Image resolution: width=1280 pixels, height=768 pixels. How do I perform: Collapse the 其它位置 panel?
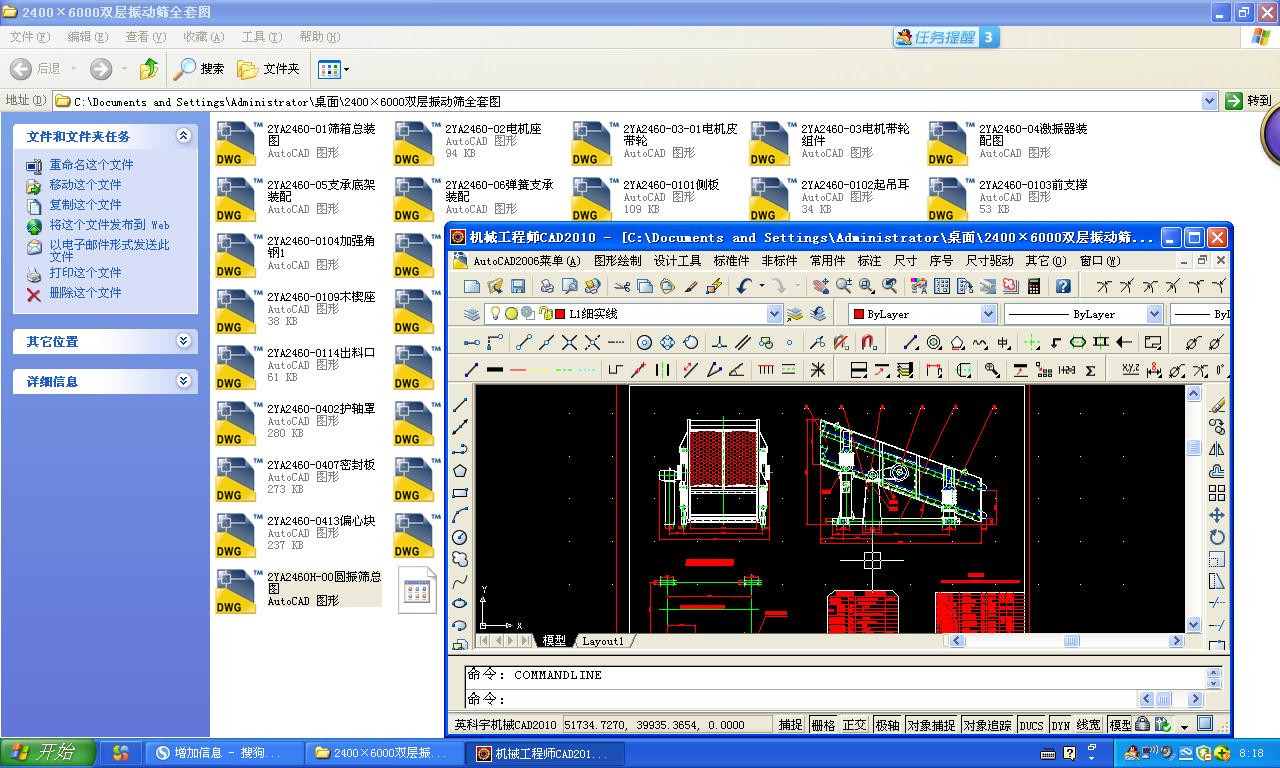coord(183,341)
